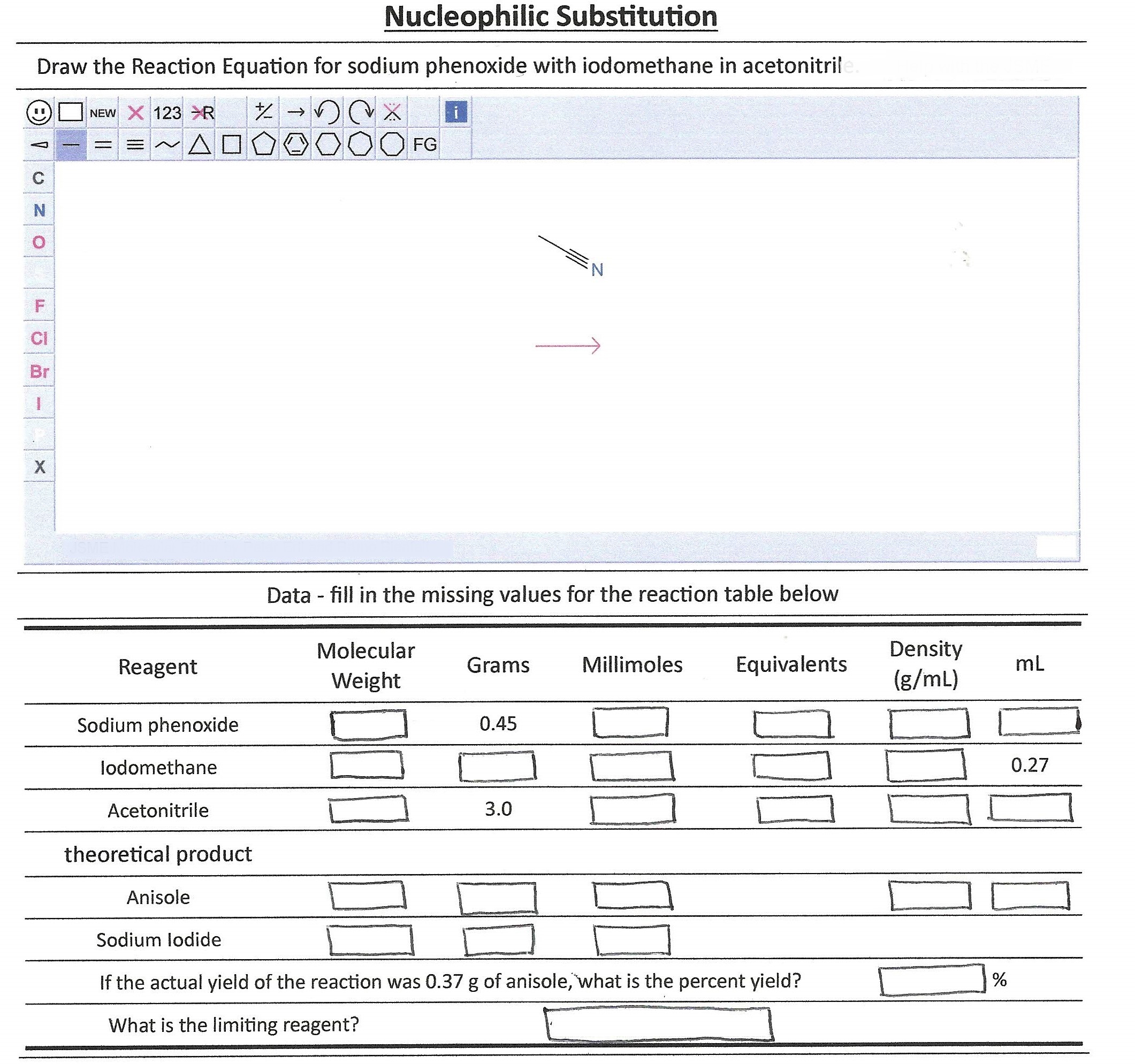The width and height of the screenshot is (1135, 1064).
Task: Choose the X custom atom button
Action: click(39, 468)
